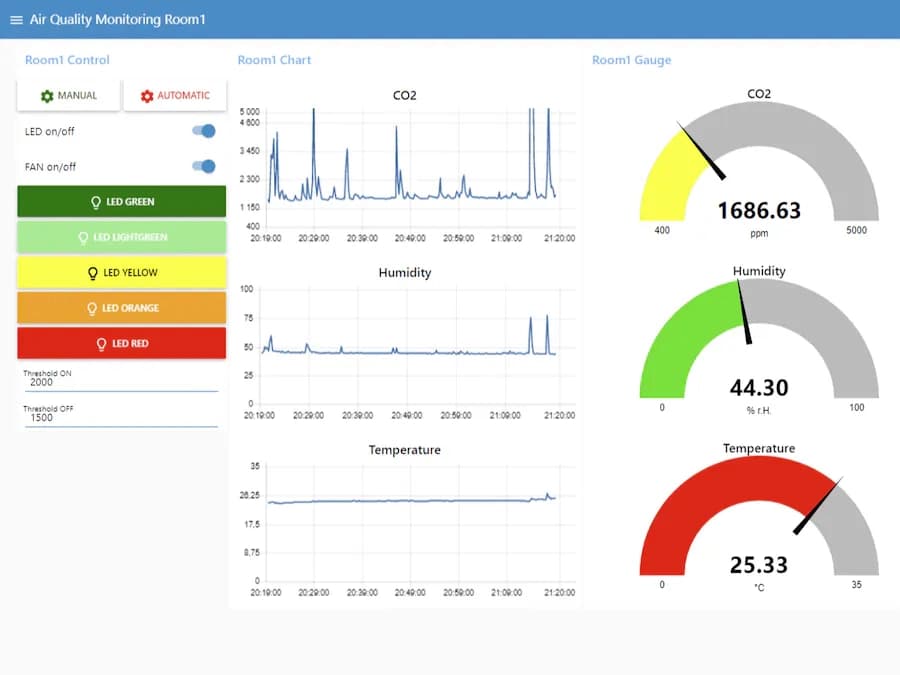Click the lightbulb icon on LED RED

click(101, 344)
